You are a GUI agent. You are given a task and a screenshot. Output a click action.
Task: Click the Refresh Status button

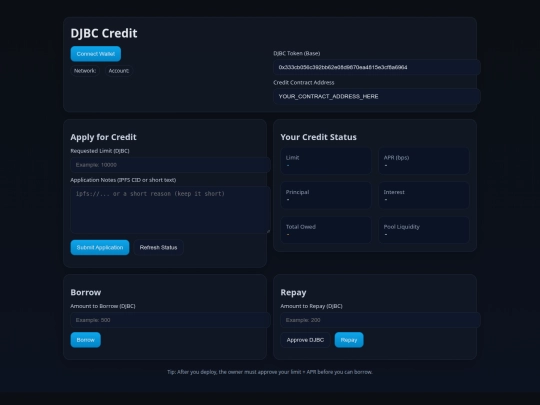pos(158,248)
